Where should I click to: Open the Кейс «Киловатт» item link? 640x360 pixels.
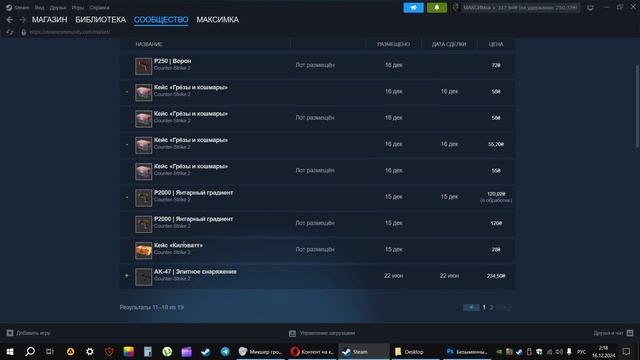click(x=178, y=245)
